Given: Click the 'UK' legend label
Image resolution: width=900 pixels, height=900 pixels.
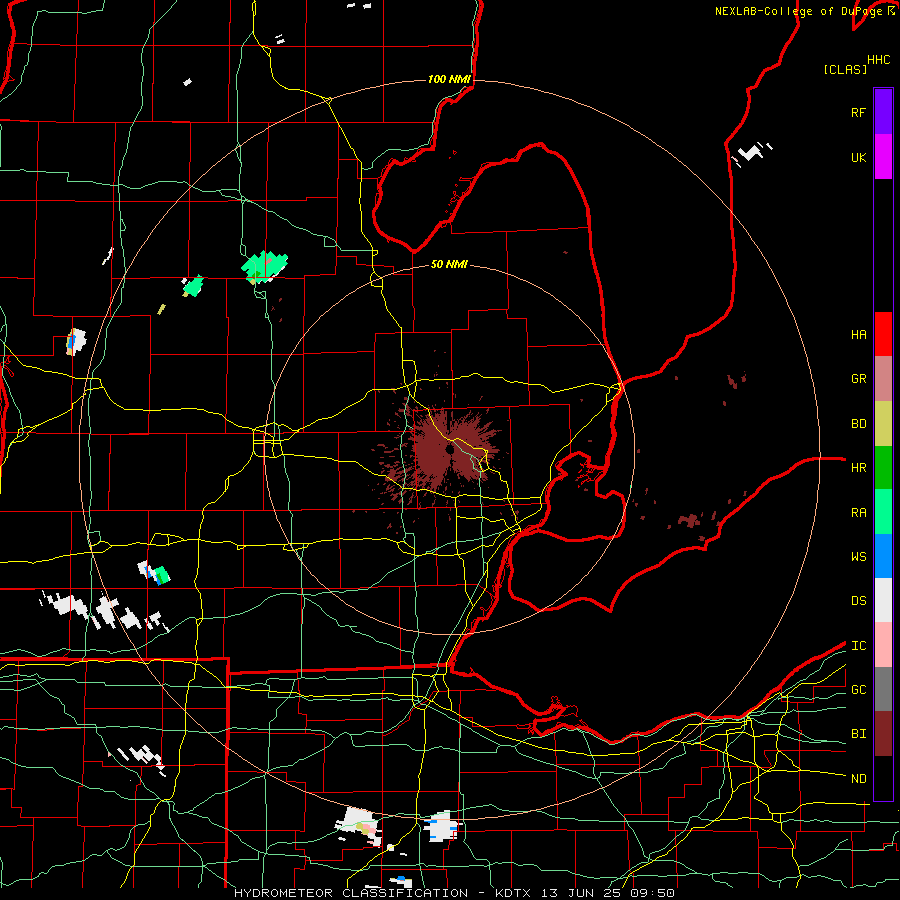Looking at the screenshot, I should pyautogui.click(x=858, y=158).
